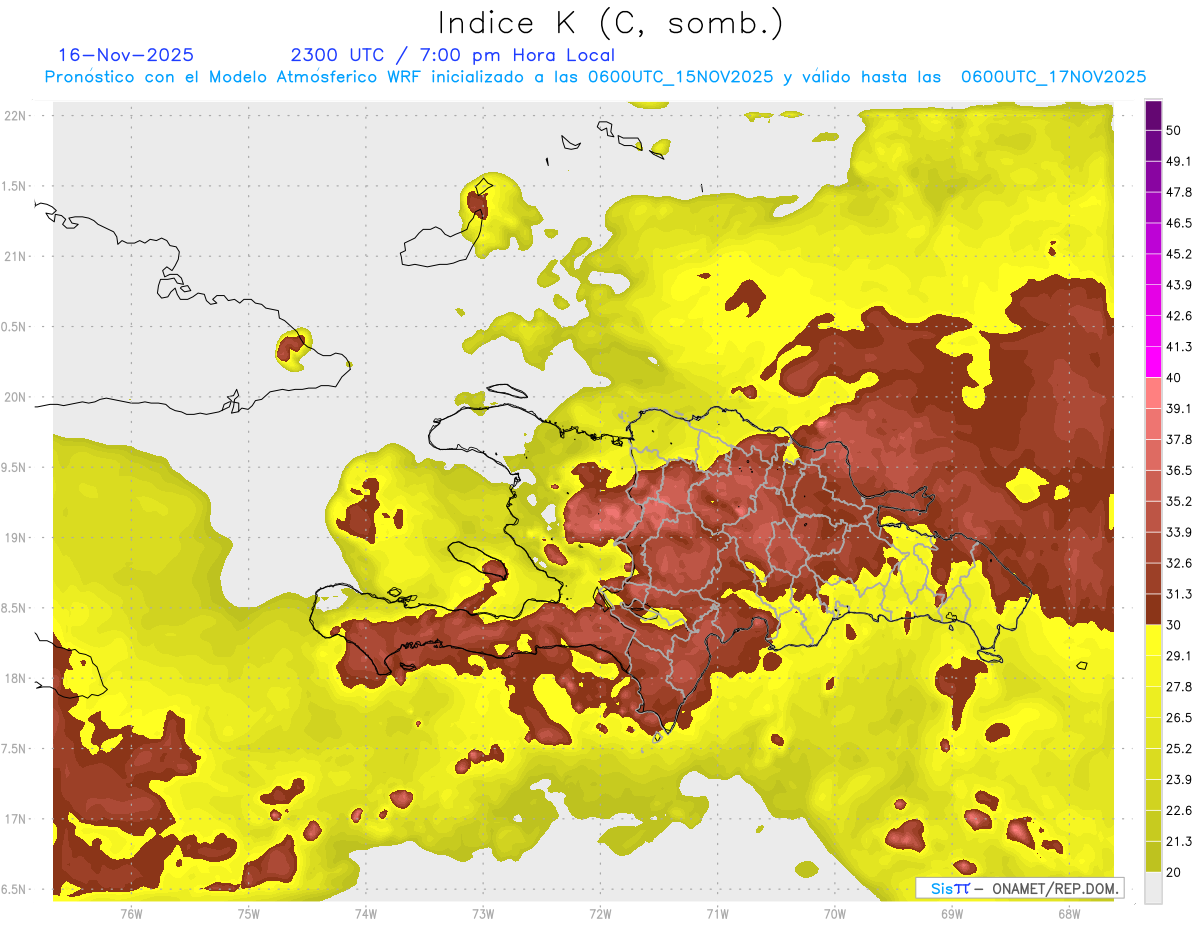
Task: Click the legend value '50'
Action: click(1174, 130)
